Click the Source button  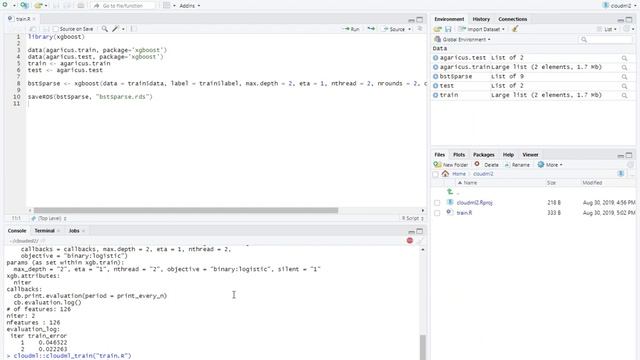pos(394,29)
